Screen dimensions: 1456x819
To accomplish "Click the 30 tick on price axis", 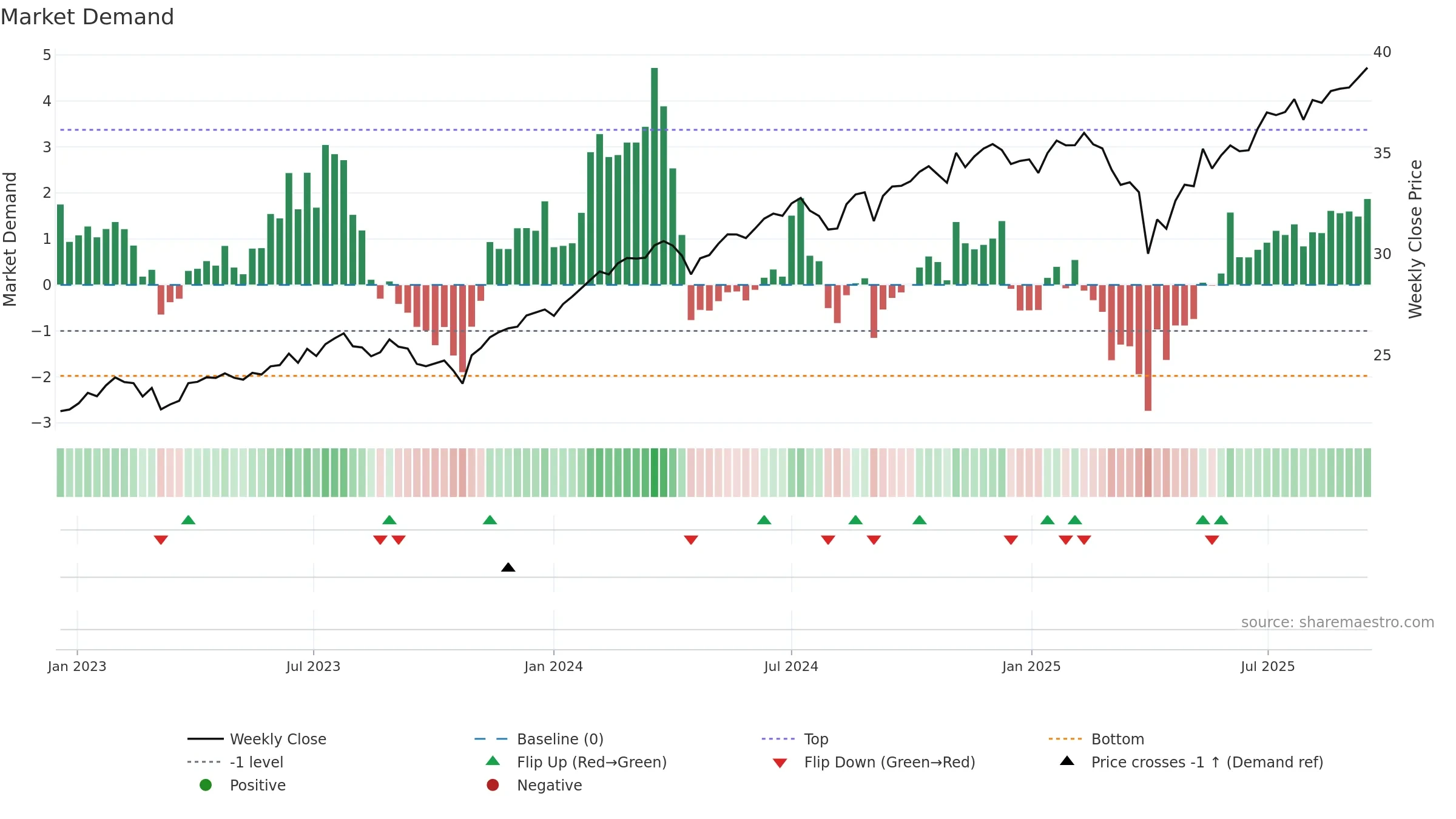I will coord(1383,254).
